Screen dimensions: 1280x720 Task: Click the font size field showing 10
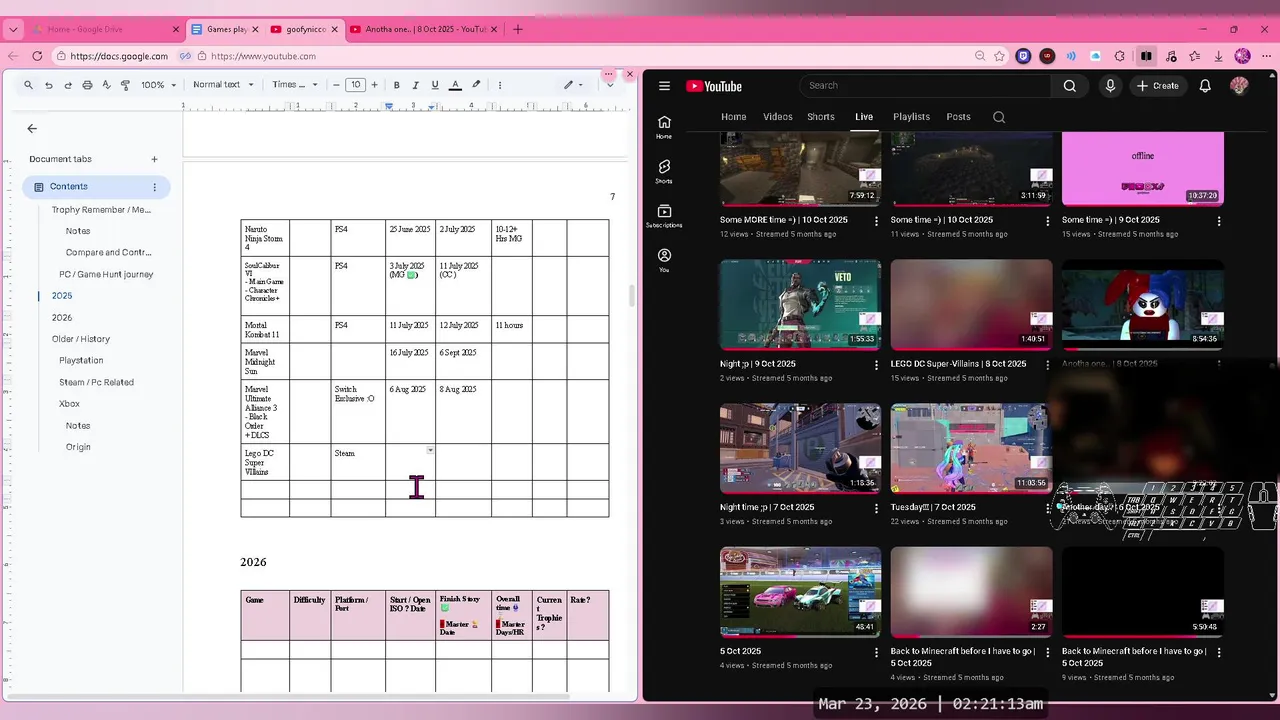tap(355, 85)
